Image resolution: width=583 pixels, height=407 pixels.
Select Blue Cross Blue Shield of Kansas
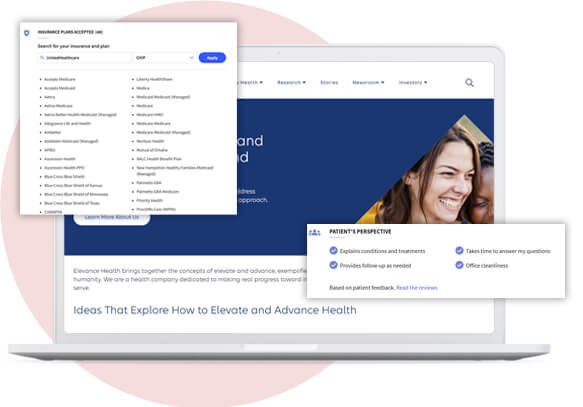click(x=73, y=185)
